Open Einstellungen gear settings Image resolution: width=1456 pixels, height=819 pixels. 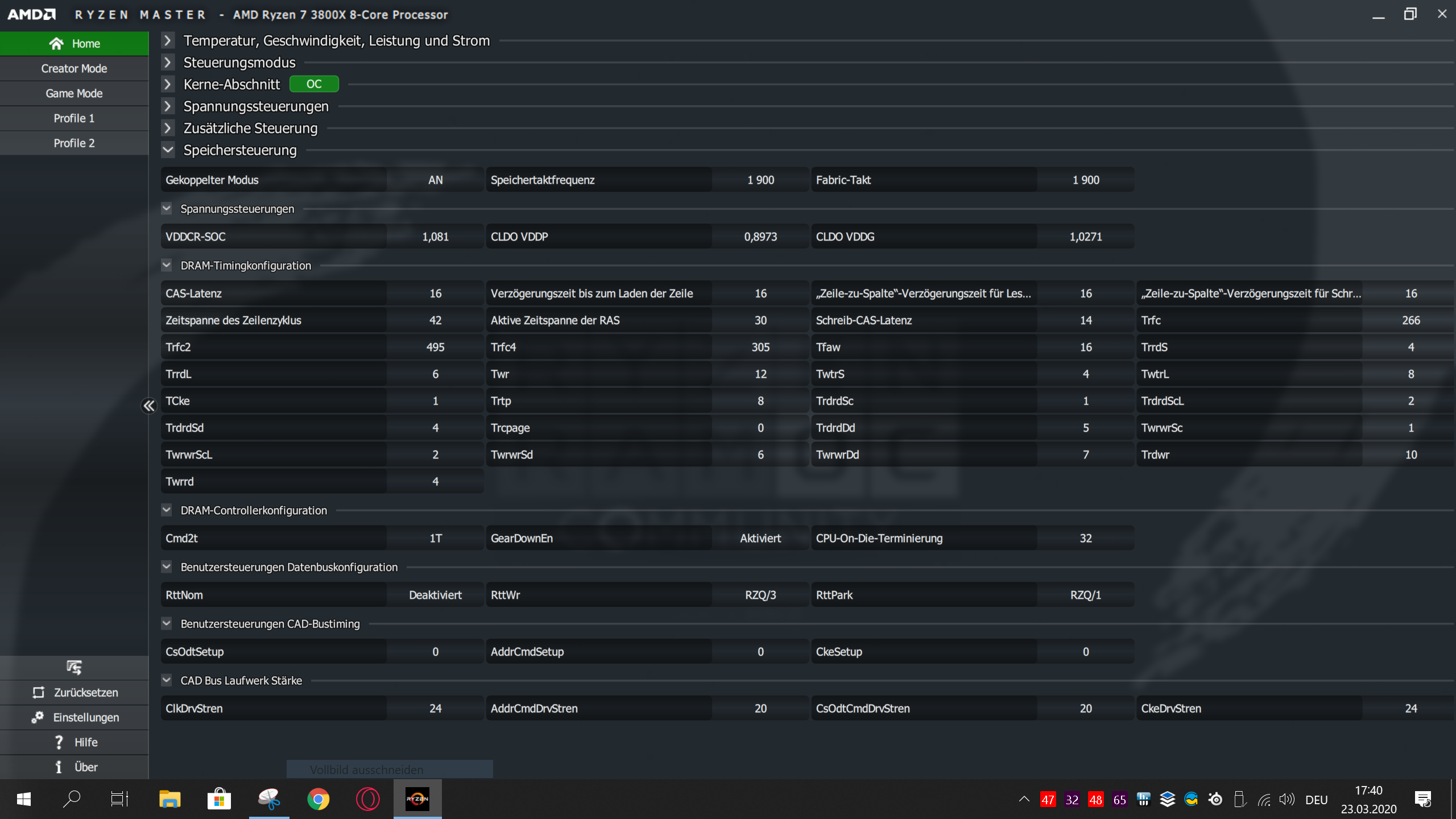38,717
